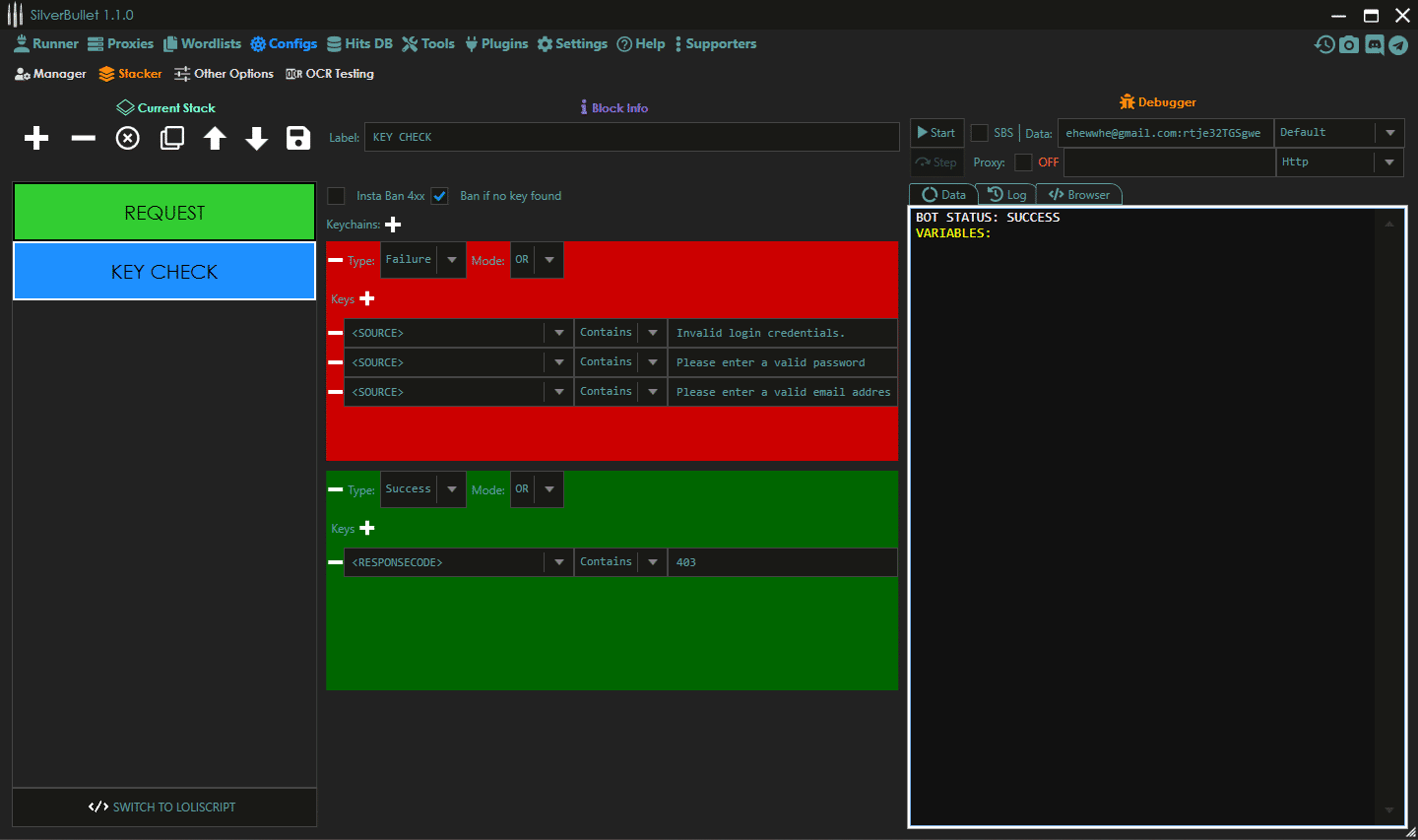Remove the selected block with minus icon
Viewport: 1418px width, 840px height.
(84, 138)
